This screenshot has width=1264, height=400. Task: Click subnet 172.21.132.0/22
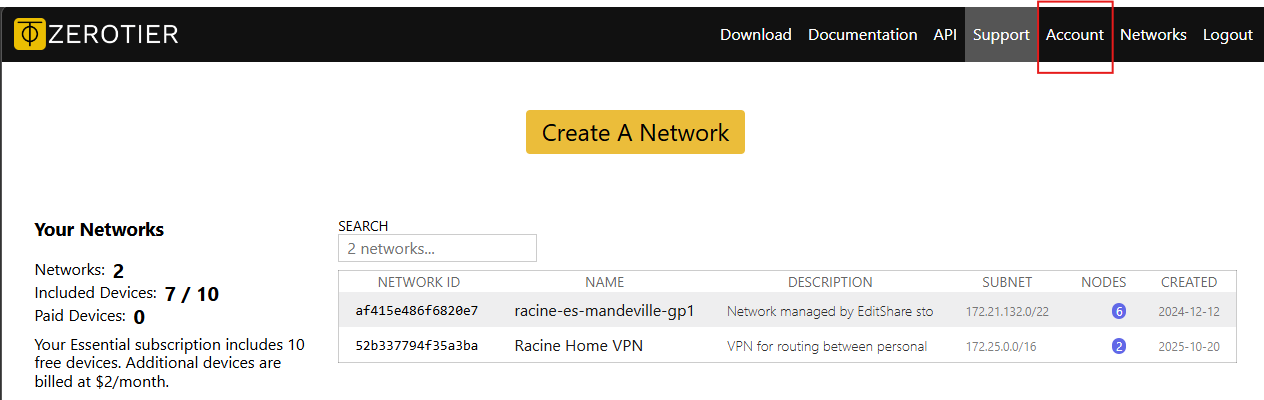coord(1007,312)
